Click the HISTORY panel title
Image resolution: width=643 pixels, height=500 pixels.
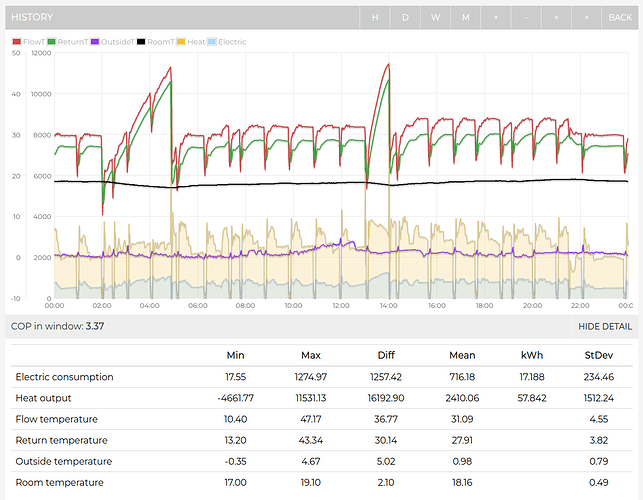(x=32, y=17)
